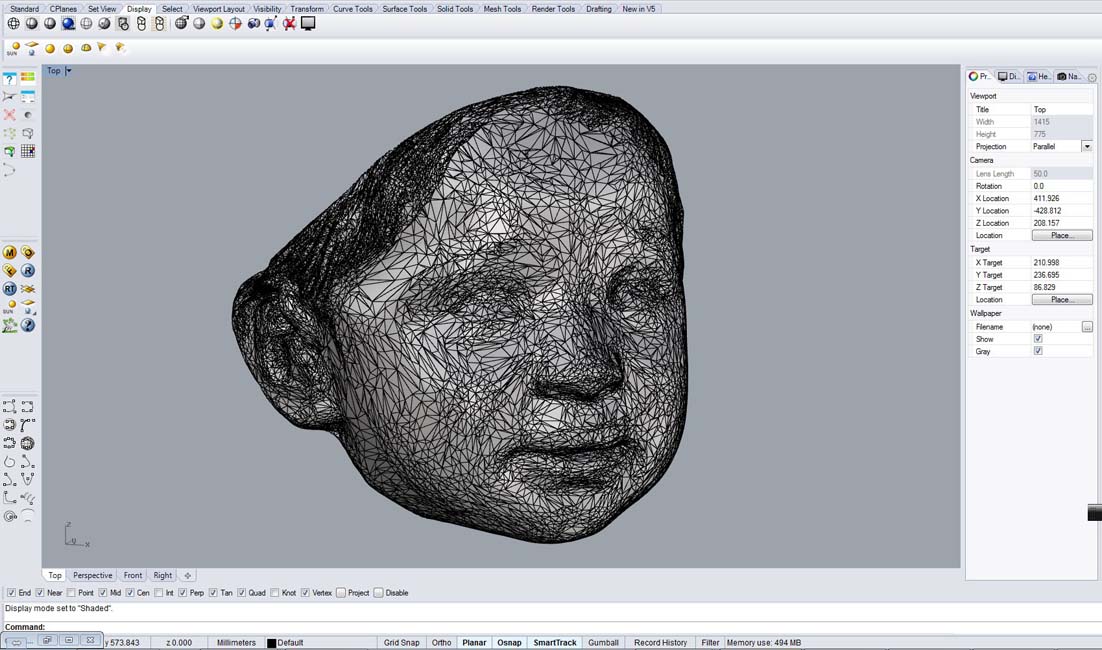Click the Camera Location Place button
The image size is (1102, 650).
coord(1062,235)
